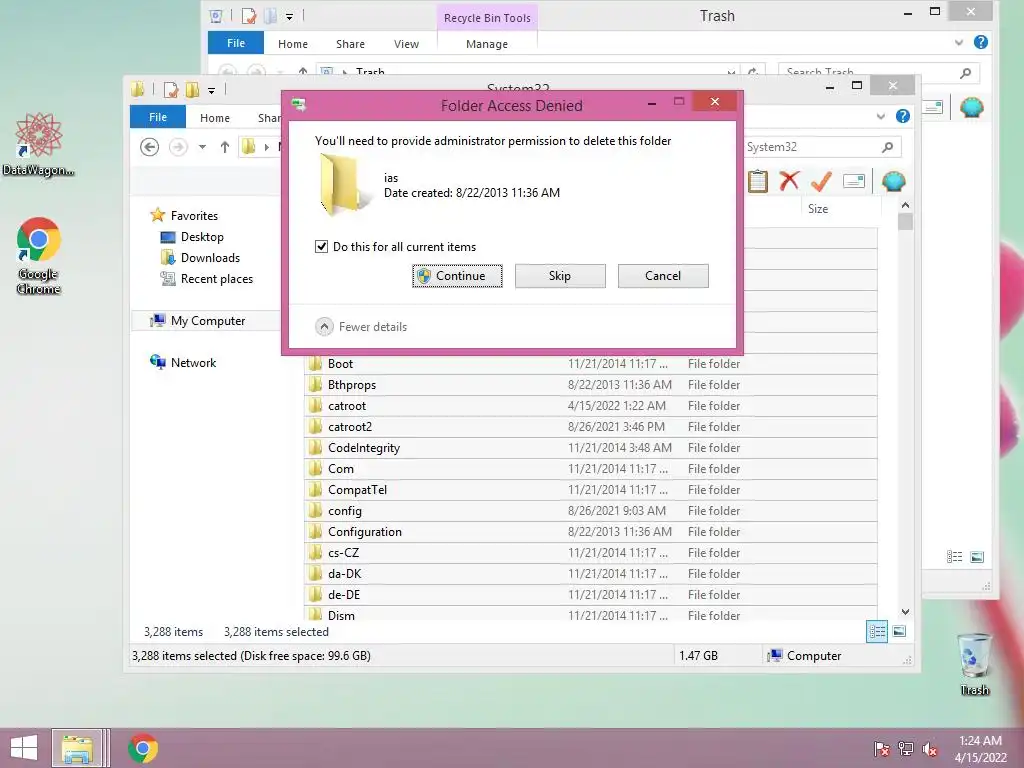The image size is (1024, 768).
Task: Open the Windows Start button
Action: click(x=24, y=748)
